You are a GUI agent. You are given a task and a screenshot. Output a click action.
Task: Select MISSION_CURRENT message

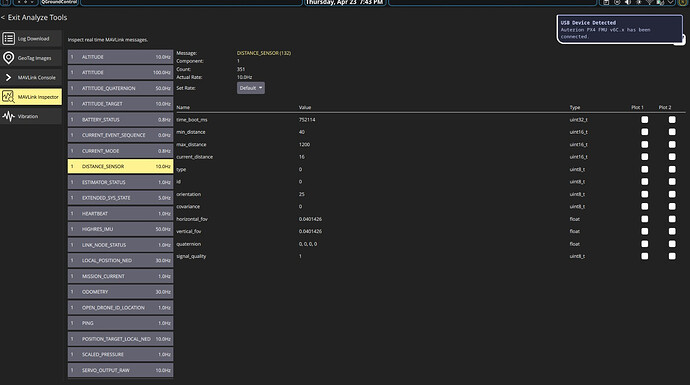point(120,276)
